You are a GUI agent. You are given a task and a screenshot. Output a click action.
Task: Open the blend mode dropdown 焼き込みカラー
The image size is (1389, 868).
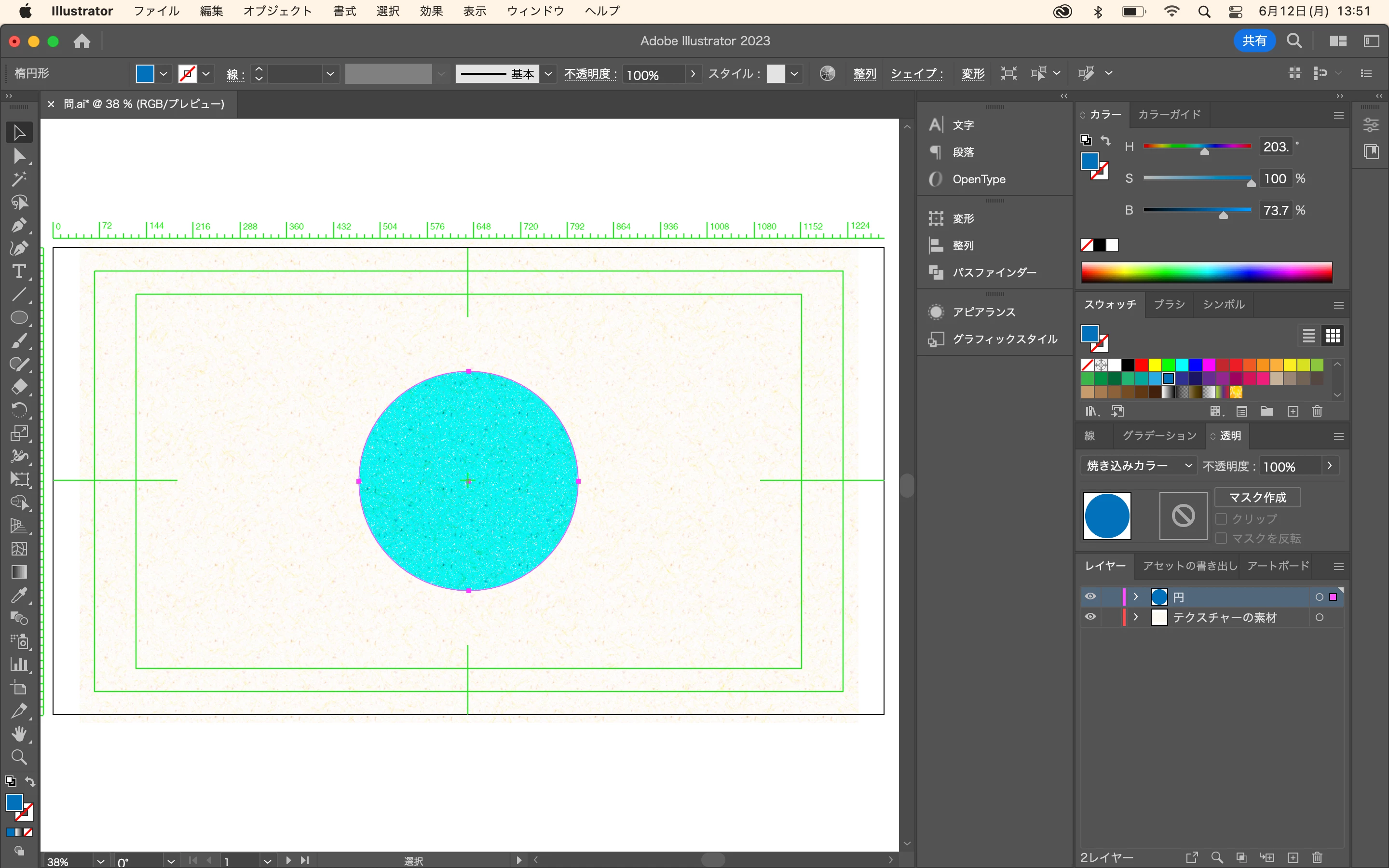pos(1138,465)
